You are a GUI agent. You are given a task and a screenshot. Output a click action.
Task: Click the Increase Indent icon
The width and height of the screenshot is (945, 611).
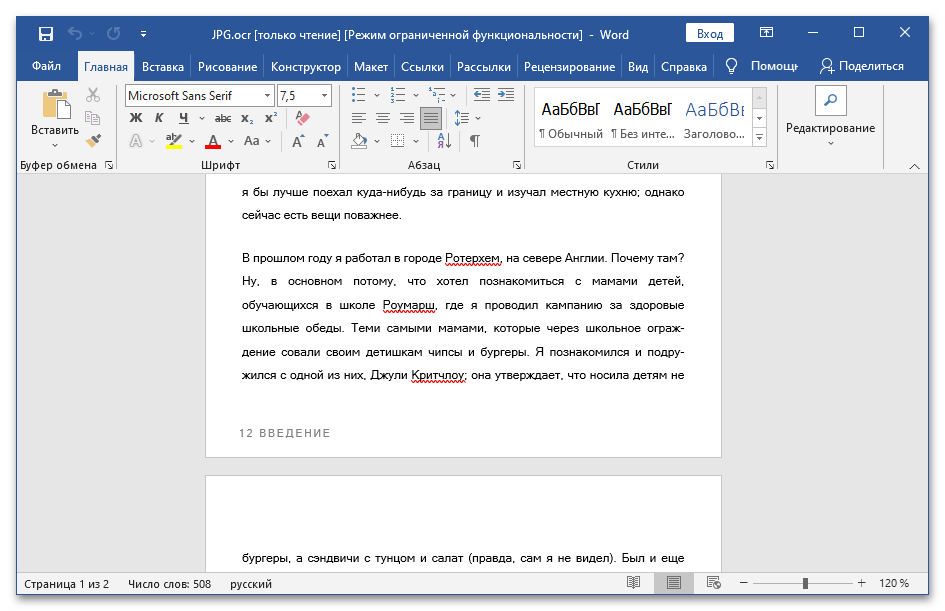point(506,95)
